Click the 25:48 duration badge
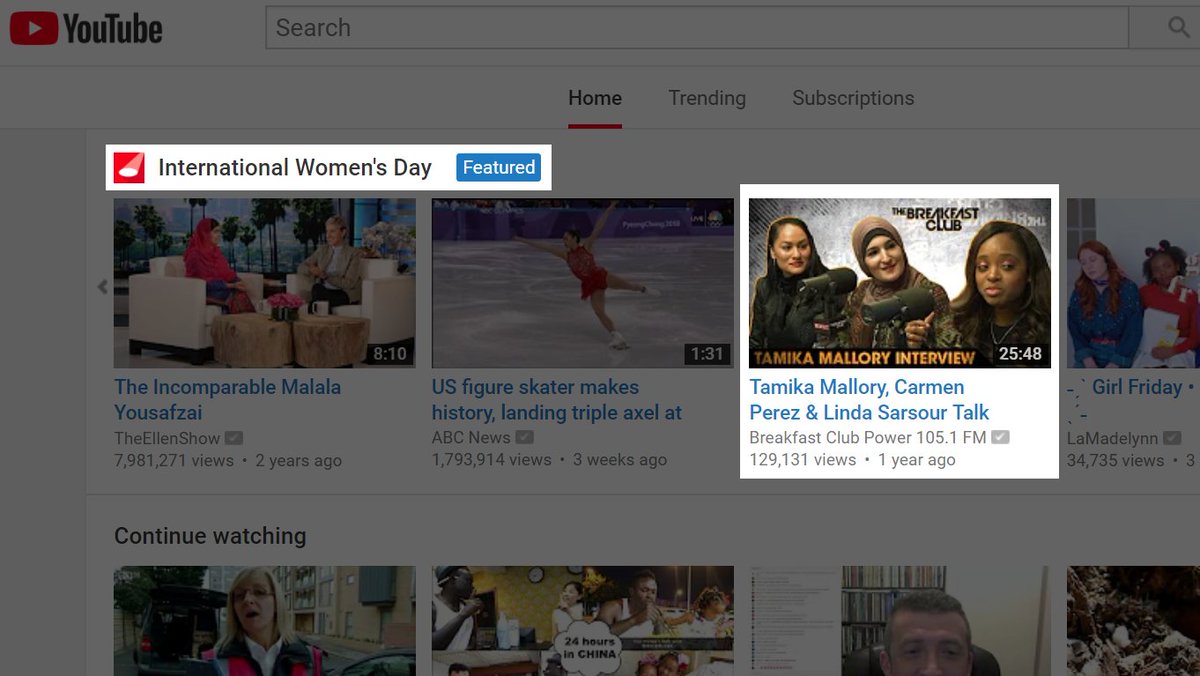Screen dimensions: 1200x676 tap(1020, 354)
